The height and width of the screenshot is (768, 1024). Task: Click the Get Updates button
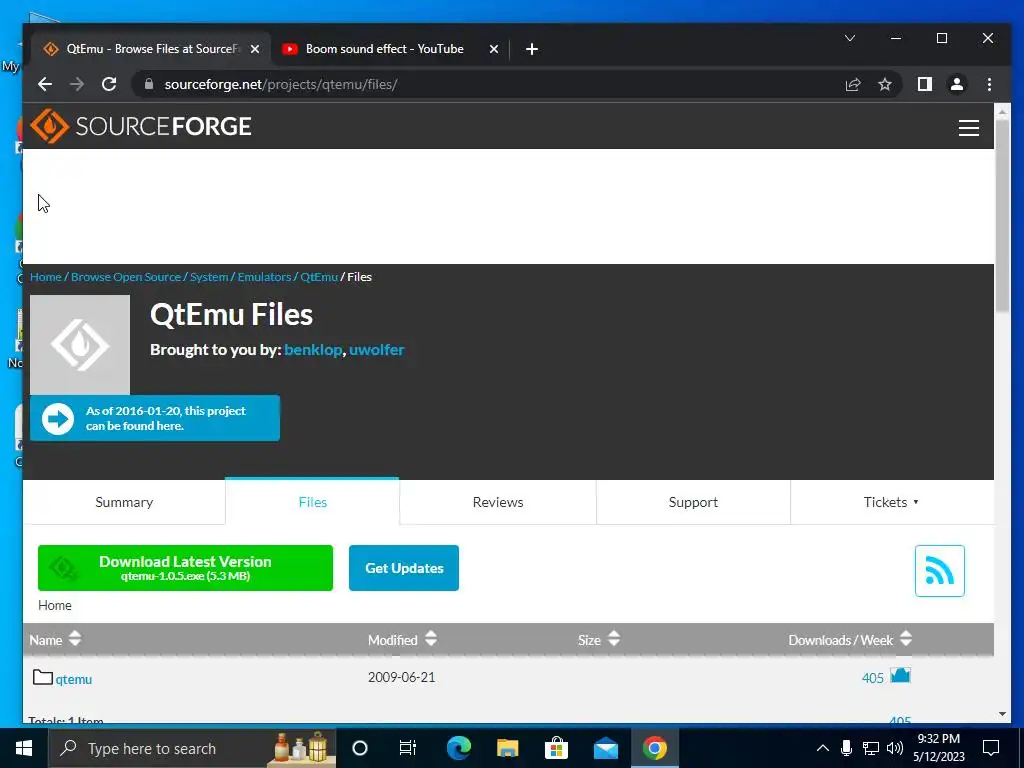pos(404,568)
